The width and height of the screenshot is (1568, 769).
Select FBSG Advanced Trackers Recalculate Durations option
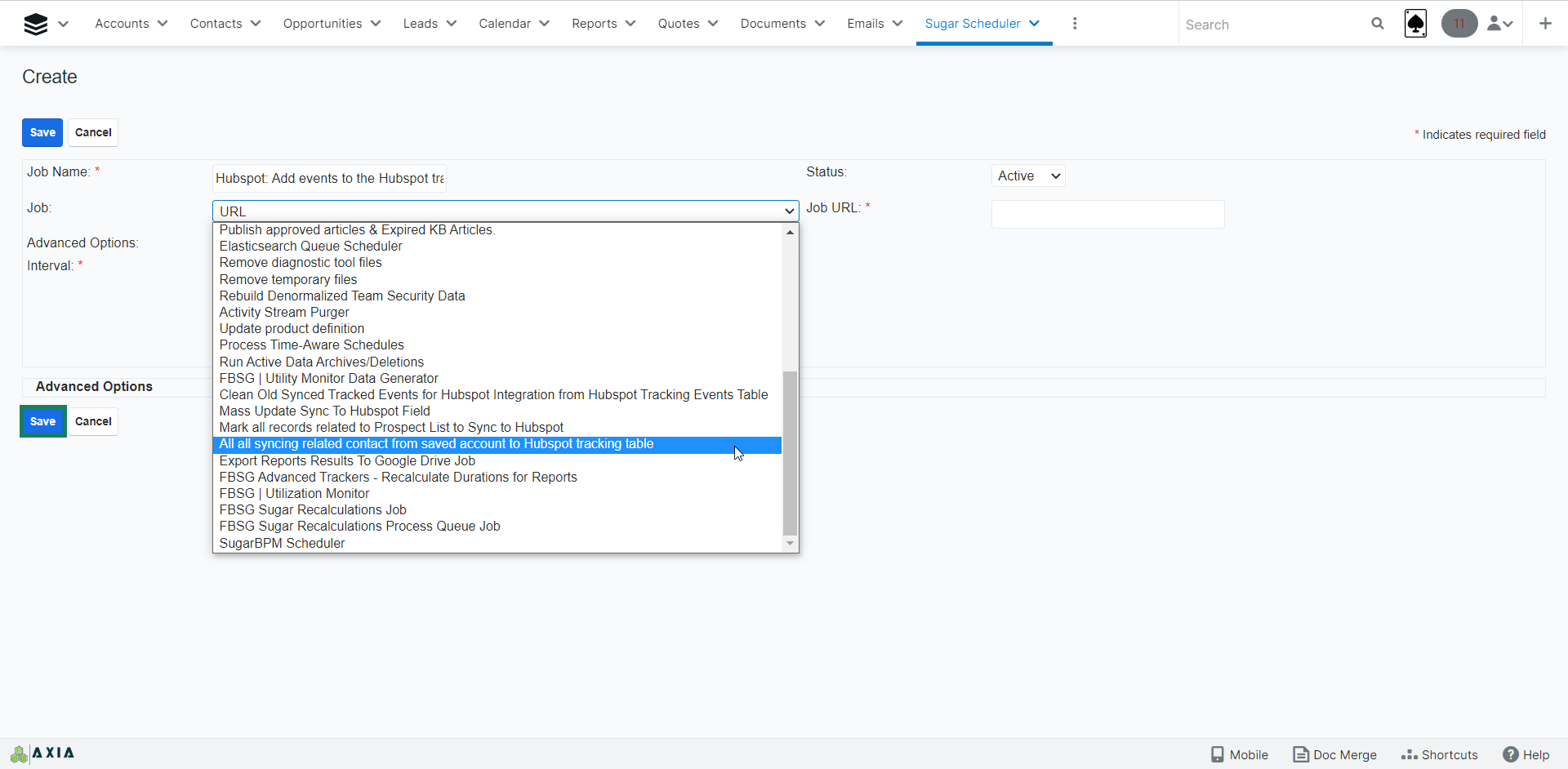point(497,478)
